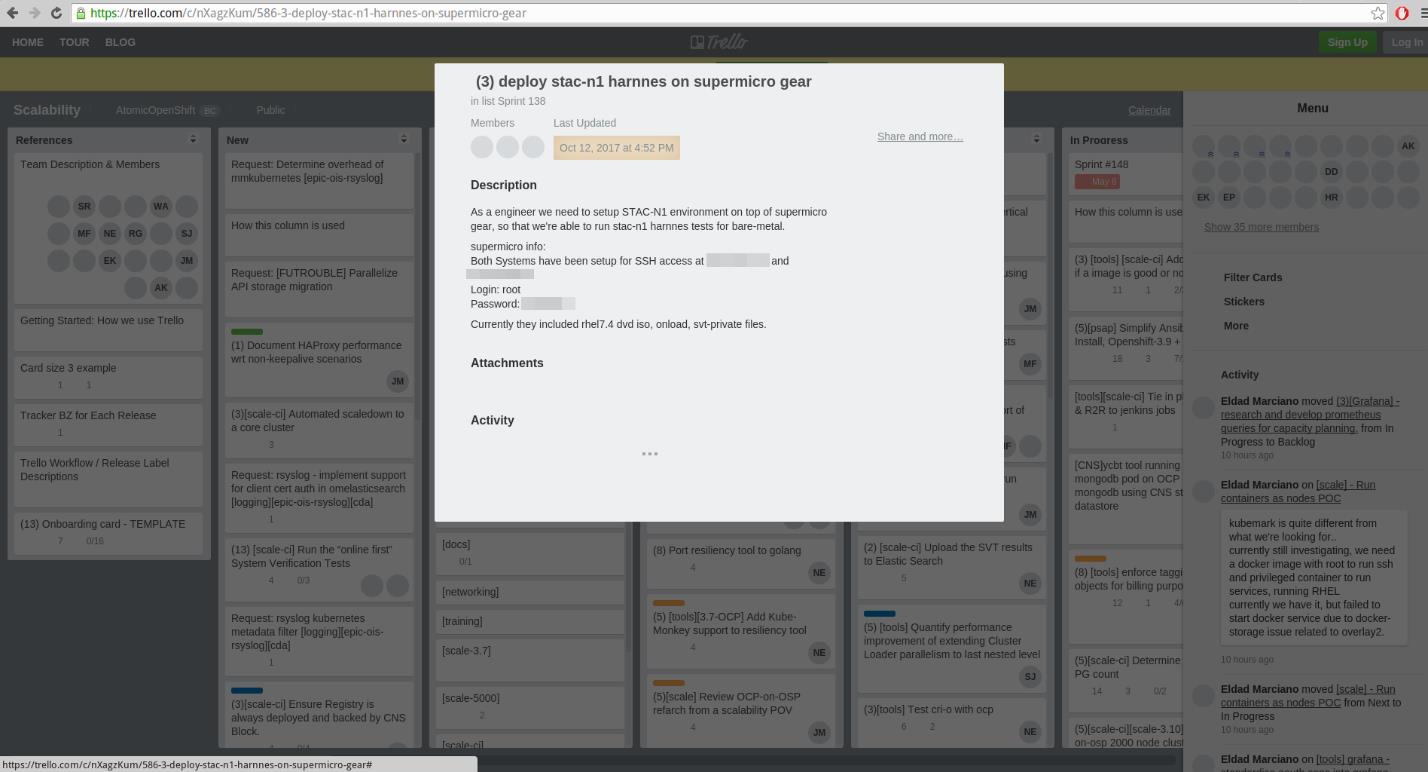Open the References list menu chevron
The height and width of the screenshot is (772, 1428).
(x=193, y=140)
